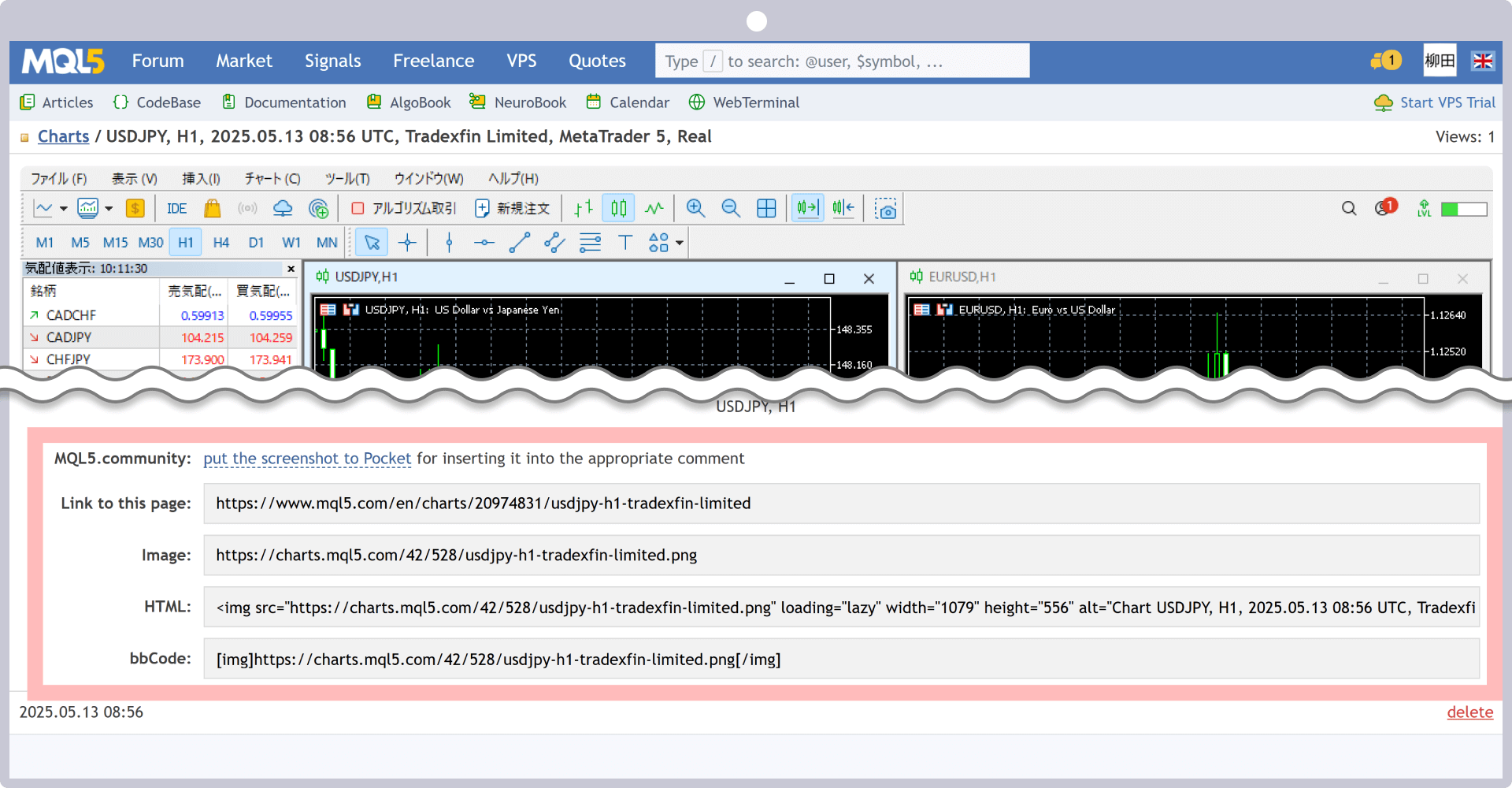Open the IDE from the toolbar

pos(176,208)
